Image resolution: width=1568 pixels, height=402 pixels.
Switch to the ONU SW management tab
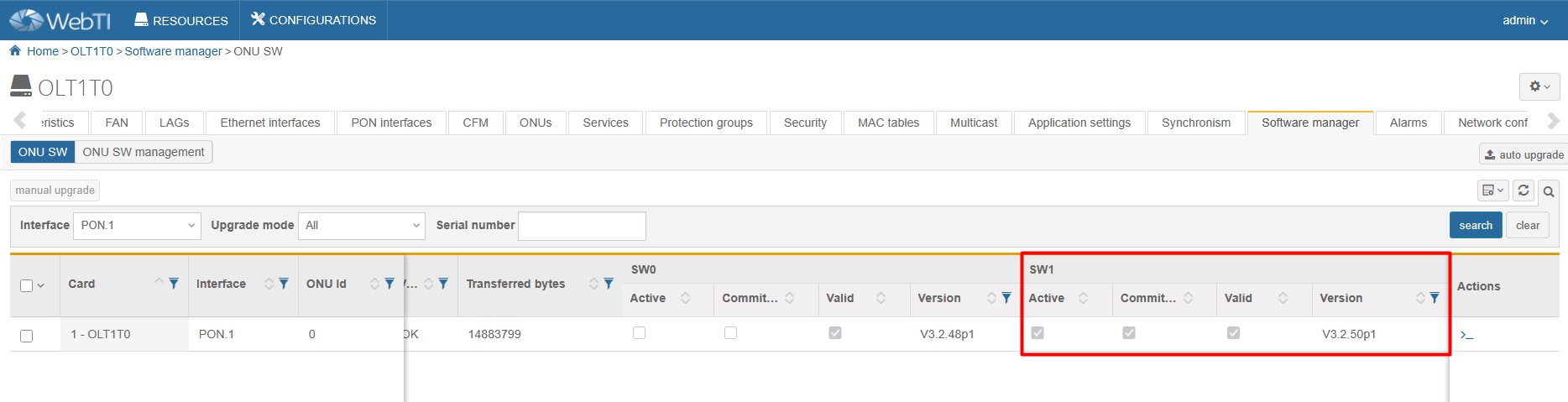point(143,152)
